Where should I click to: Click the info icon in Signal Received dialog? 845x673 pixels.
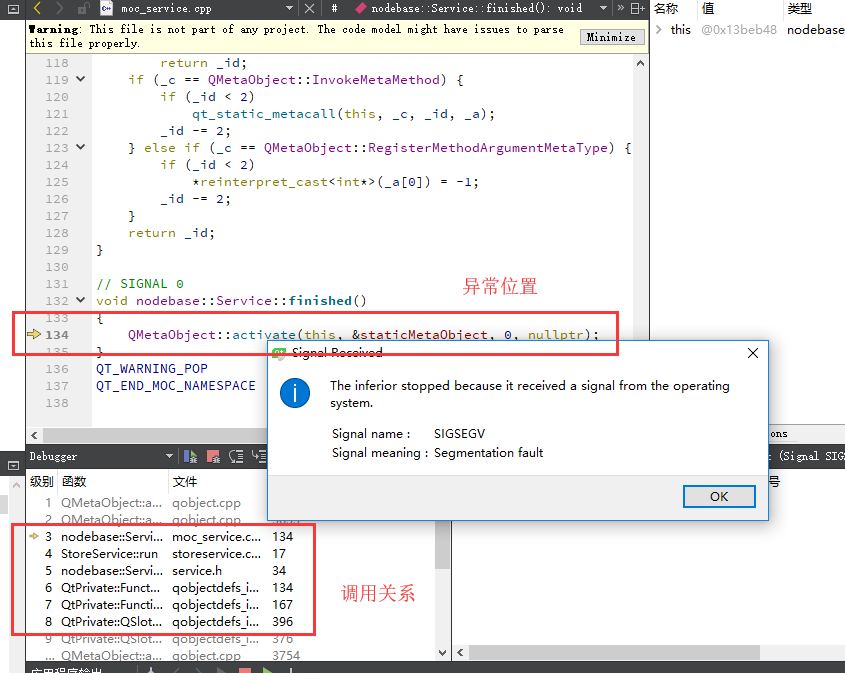coord(294,393)
